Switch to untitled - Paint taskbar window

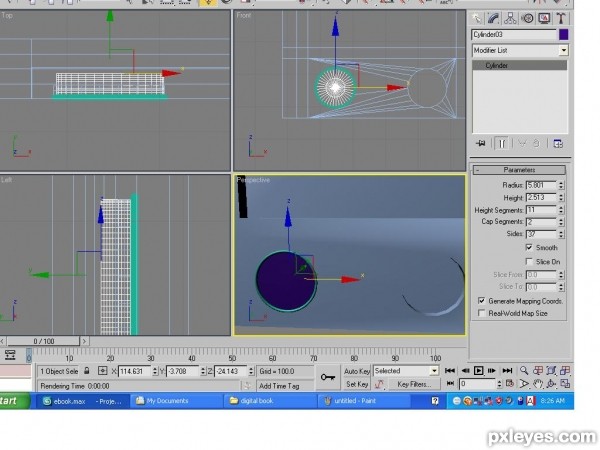click(364, 401)
